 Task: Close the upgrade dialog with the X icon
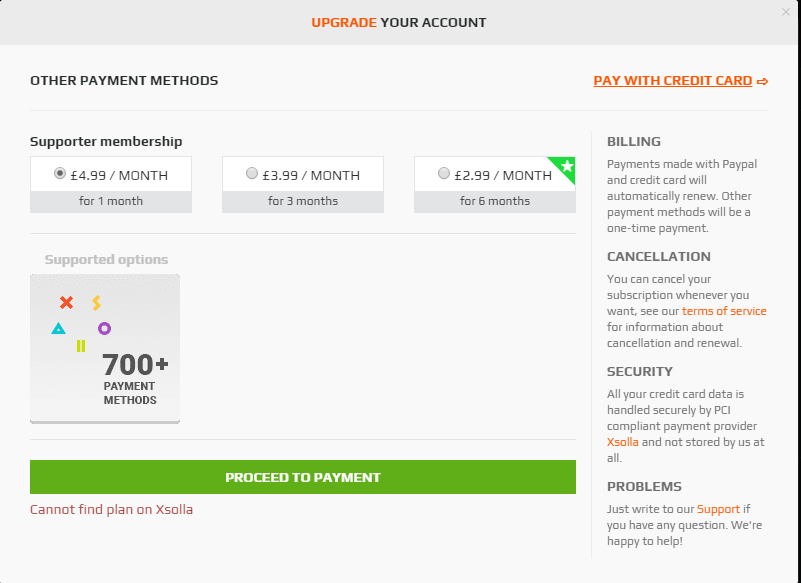[785, 12]
